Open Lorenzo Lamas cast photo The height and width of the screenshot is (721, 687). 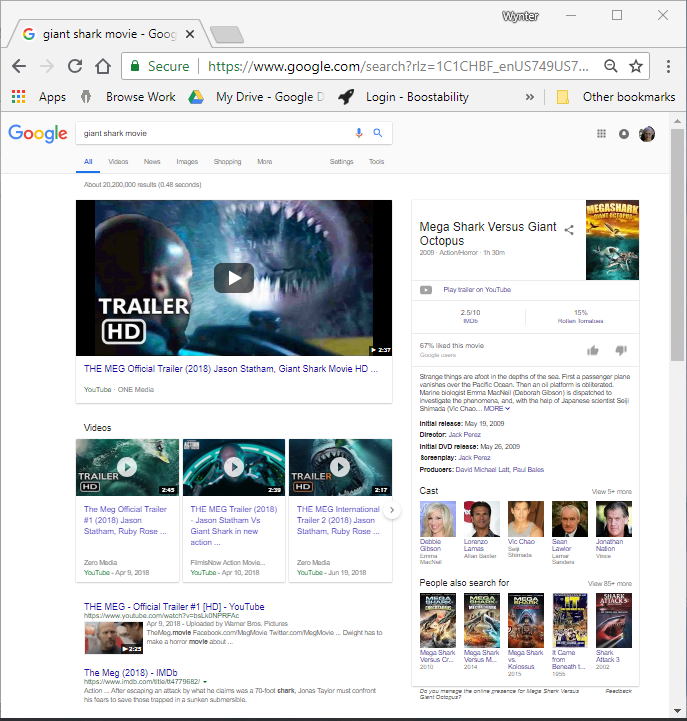(481, 519)
